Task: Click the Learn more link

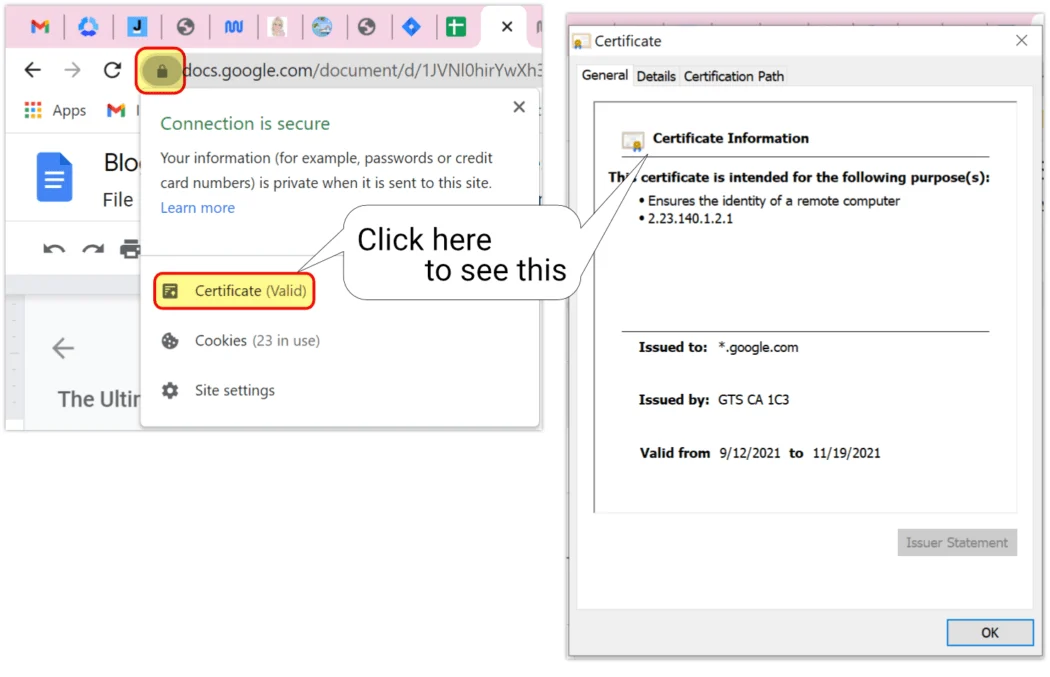Action: 197,208
